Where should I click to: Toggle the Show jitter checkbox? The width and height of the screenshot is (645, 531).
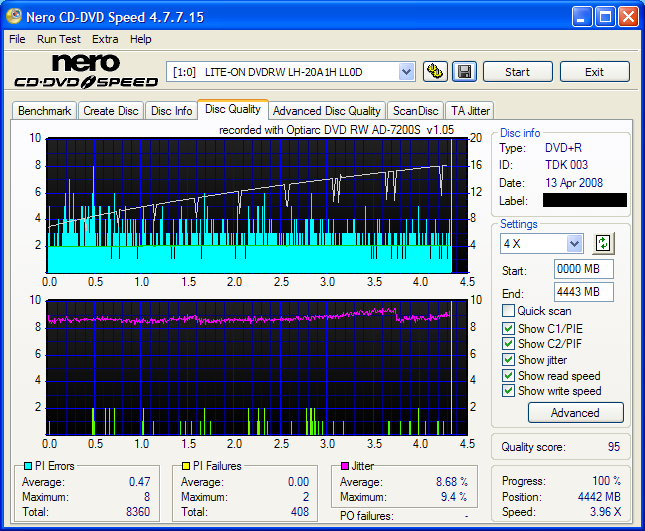click(509, 360)
